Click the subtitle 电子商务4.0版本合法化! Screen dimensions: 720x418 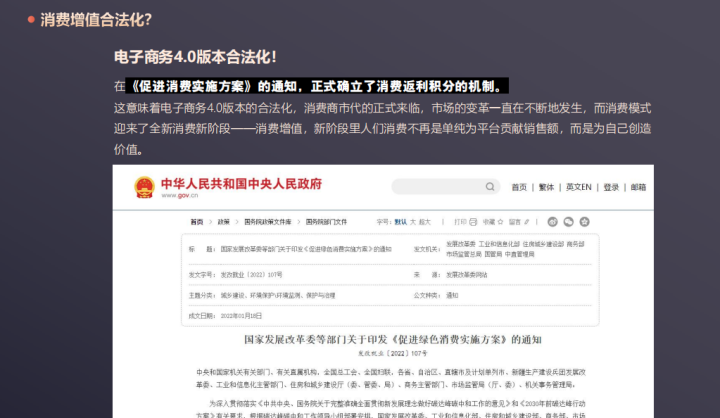pos(195,57)
